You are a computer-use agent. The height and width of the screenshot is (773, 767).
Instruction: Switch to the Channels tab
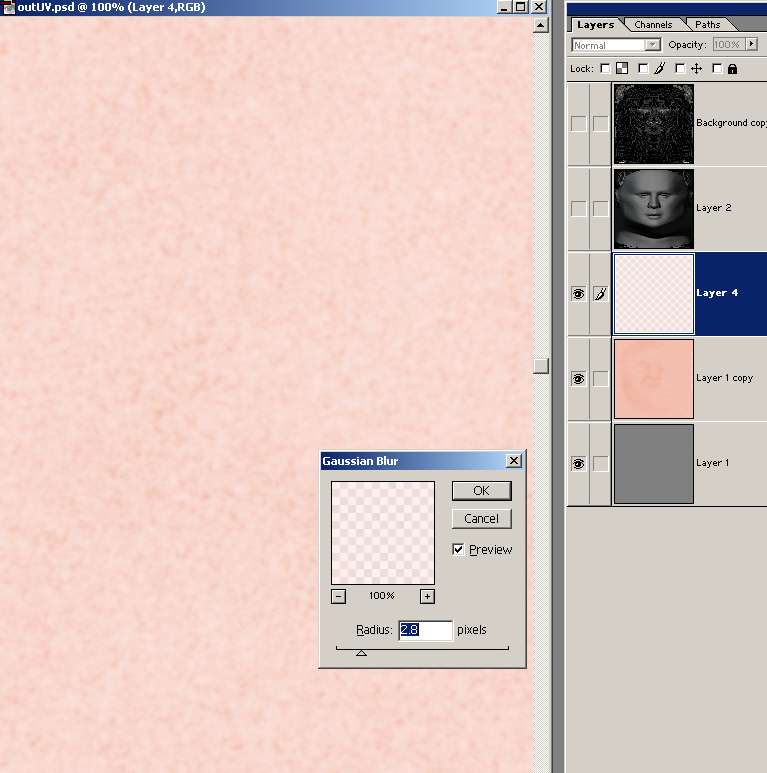coord(653,25)
